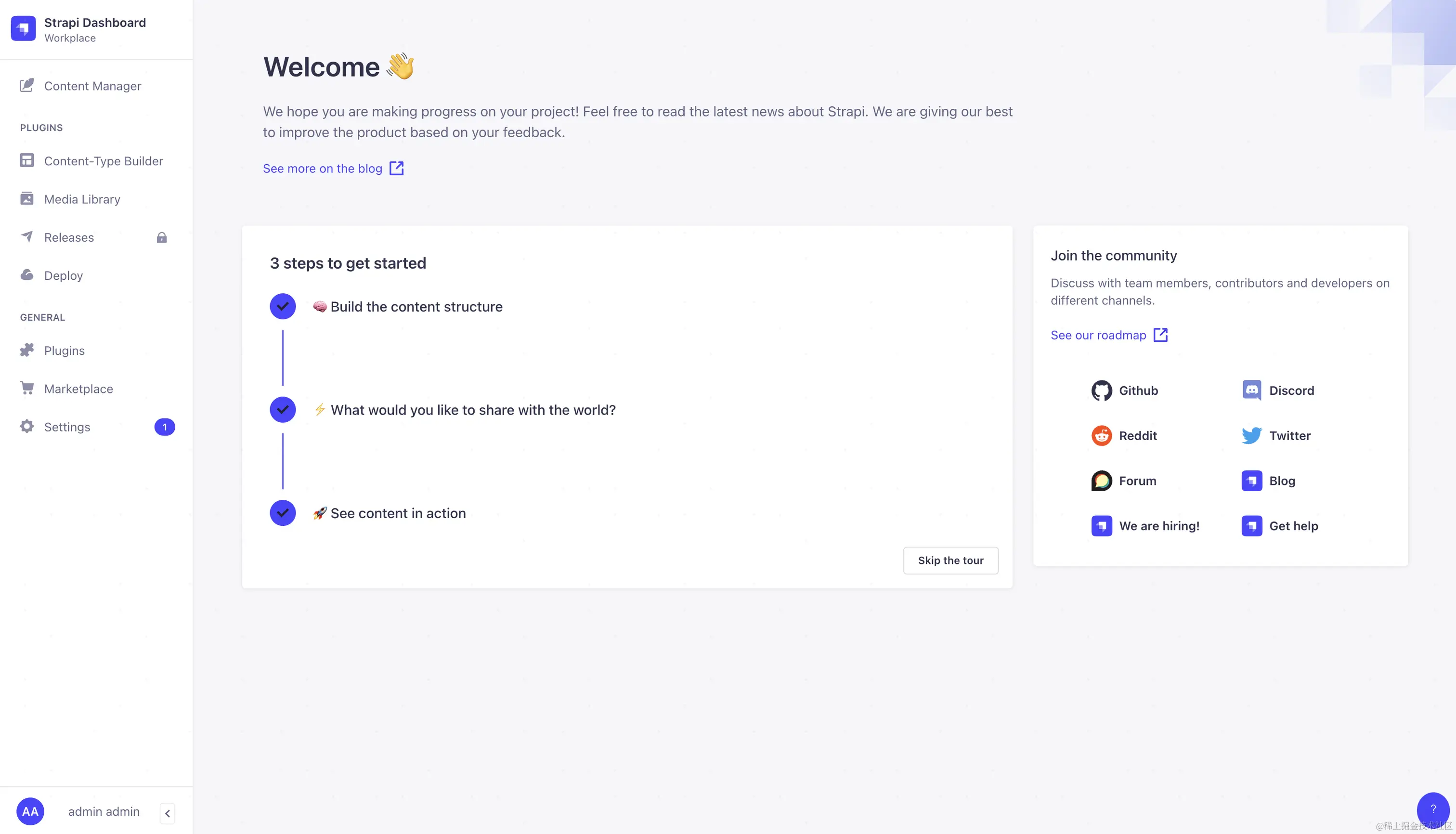Open the Github community link

coord(1124,391)
